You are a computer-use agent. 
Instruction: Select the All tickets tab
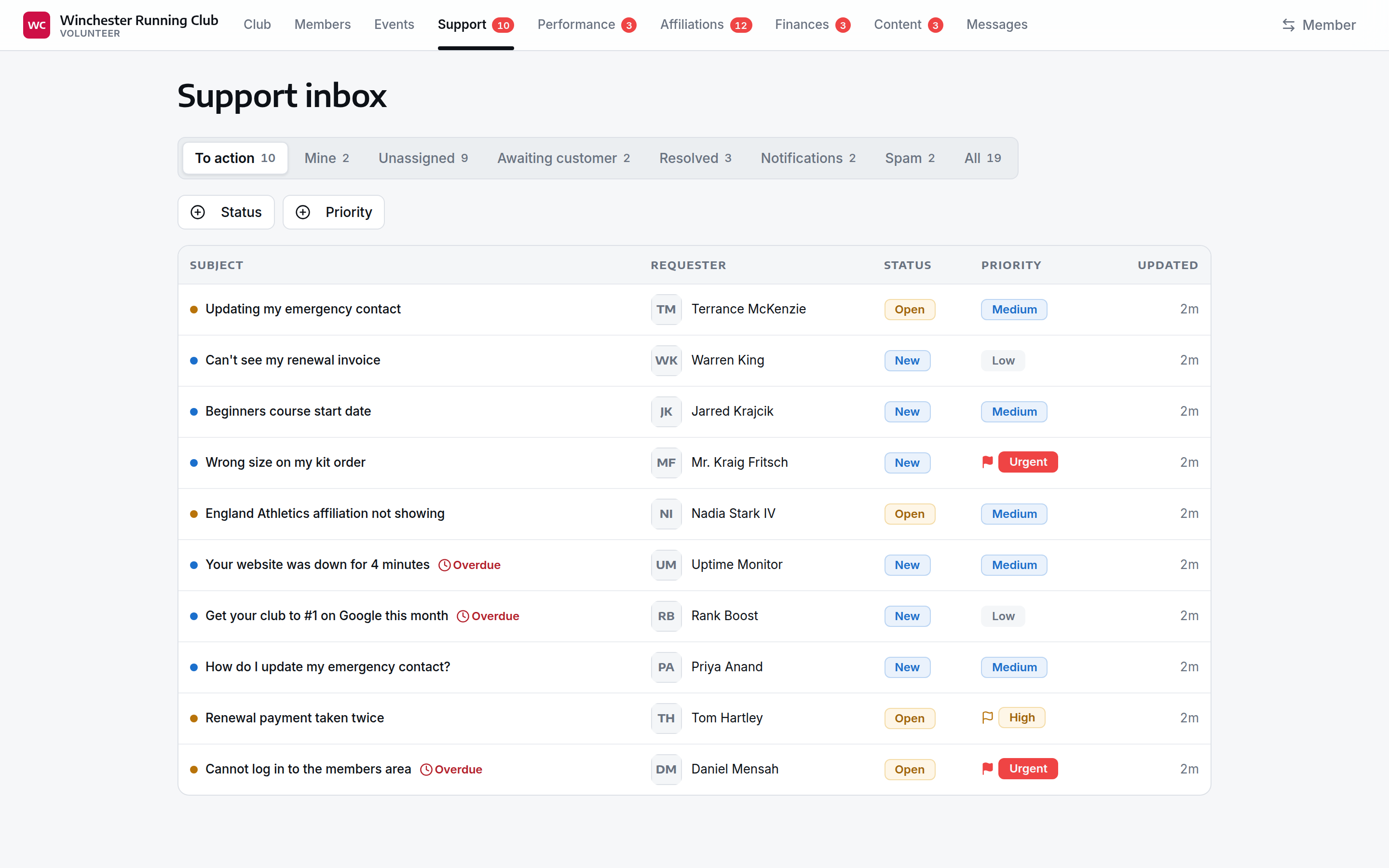pyautogui.click(x=982, y=158)
